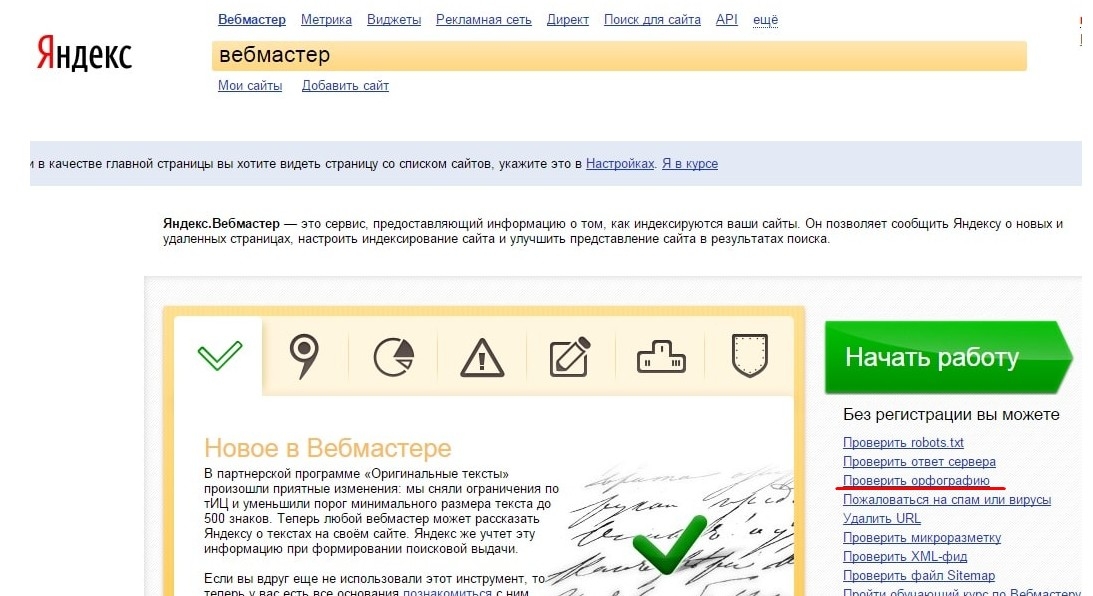Screen dimensions: 1093x596
Task: Open API in top menu
Action: (x=726, y=20)
